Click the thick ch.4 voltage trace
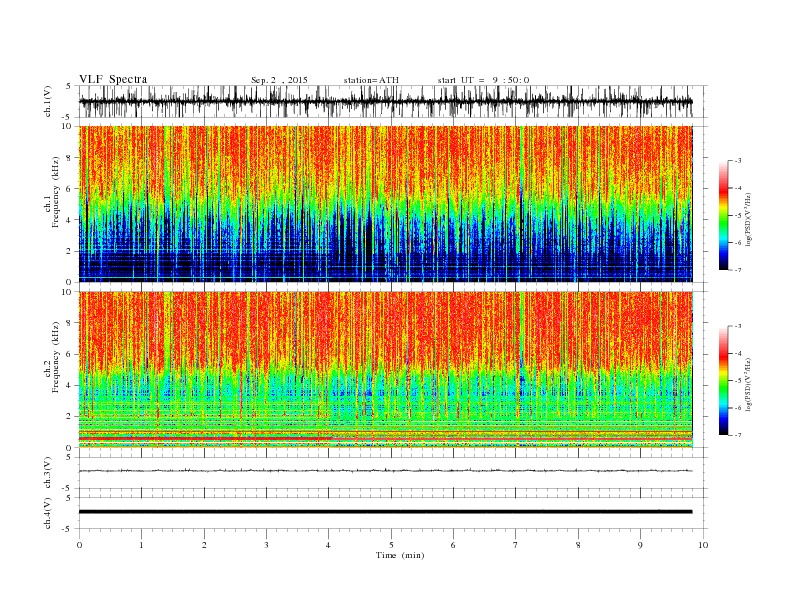The width and height of the screenshot is (792, 612). click(385, 512)
